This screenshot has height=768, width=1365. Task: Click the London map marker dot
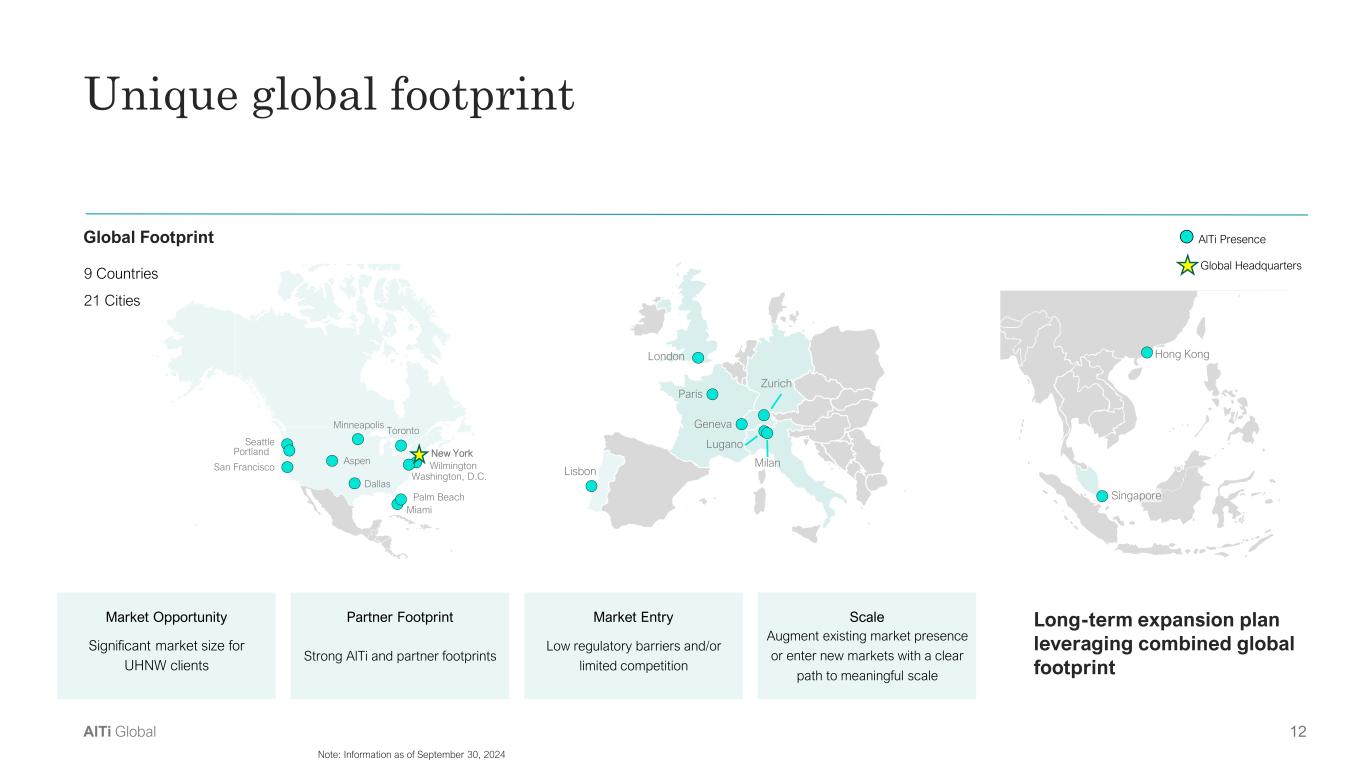(699, 357)
